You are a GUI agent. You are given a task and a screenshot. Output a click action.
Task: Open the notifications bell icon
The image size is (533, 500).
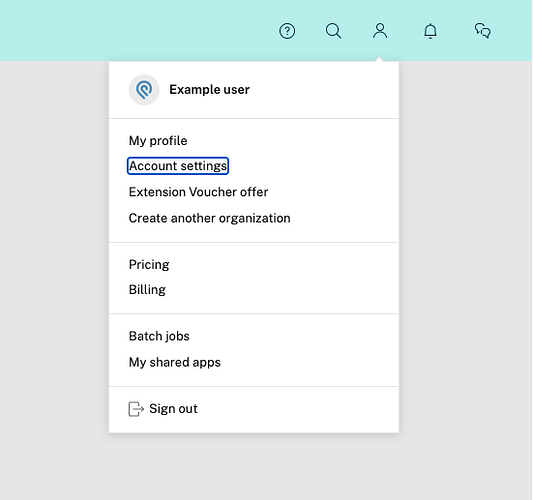[430, 31]
